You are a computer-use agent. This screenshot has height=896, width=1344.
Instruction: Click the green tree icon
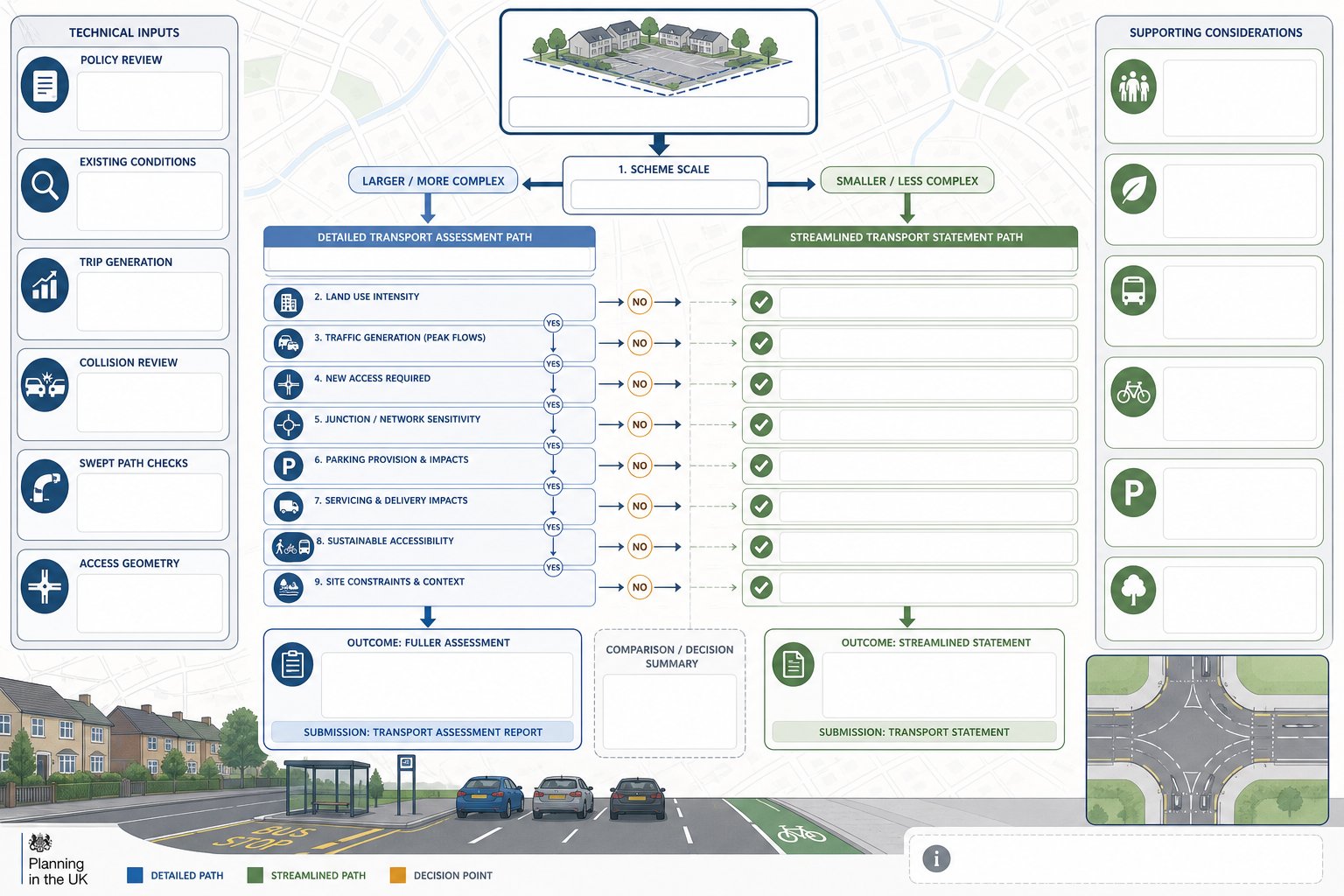click(1133, 590)
